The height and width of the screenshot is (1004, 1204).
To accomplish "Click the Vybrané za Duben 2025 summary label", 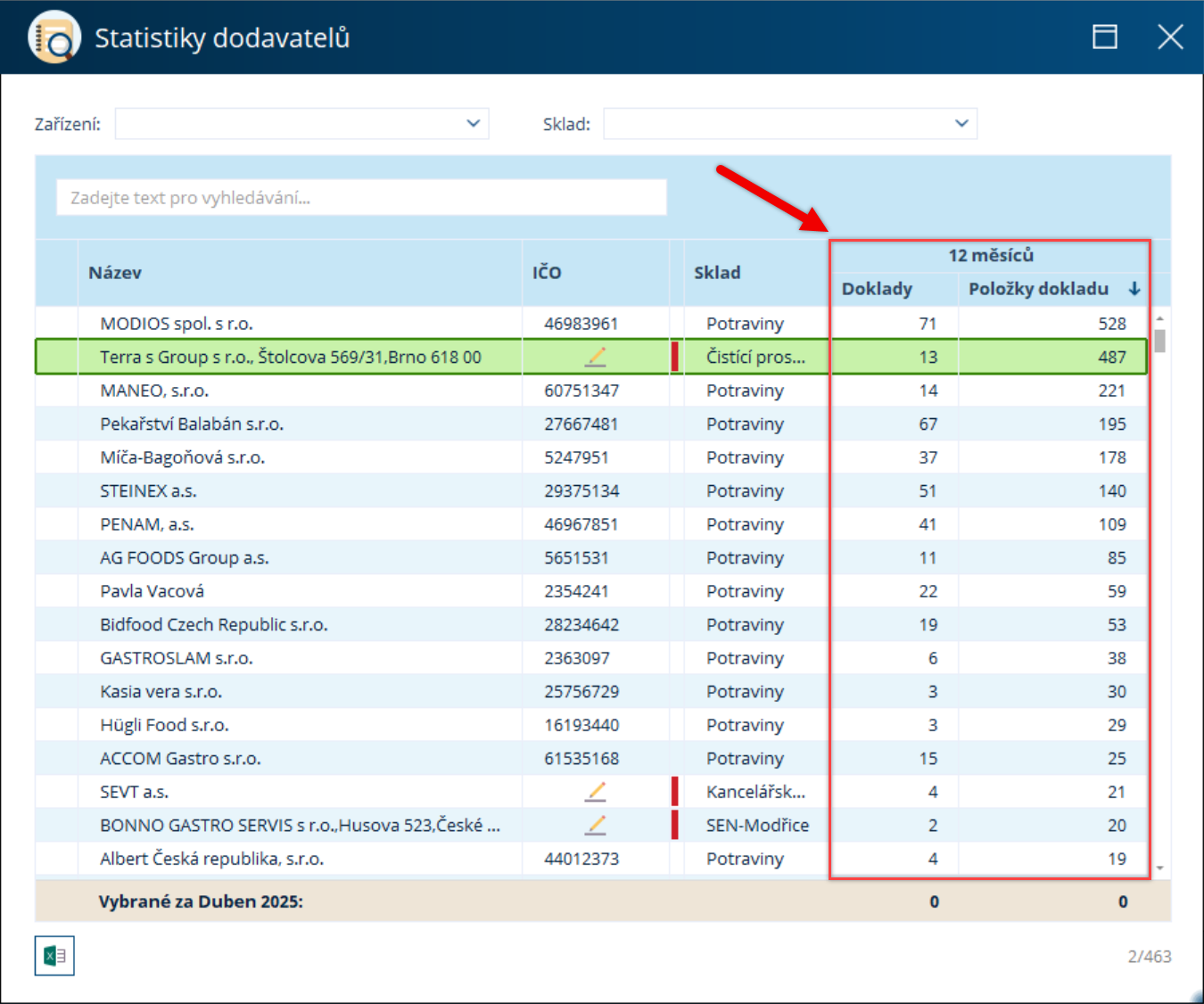I will (201, 901).
